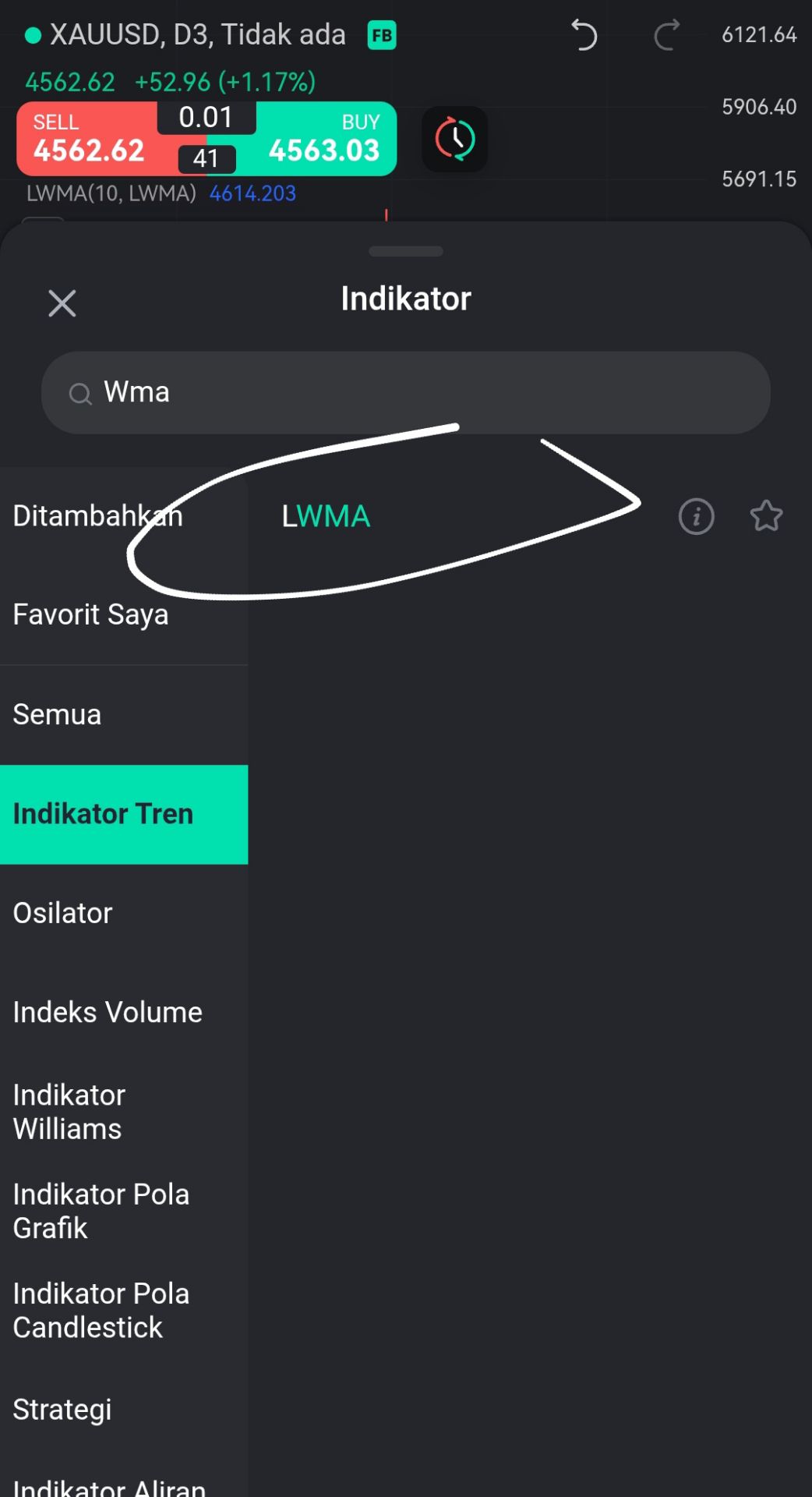Tap the redo arrow icon

pos(666,35)
